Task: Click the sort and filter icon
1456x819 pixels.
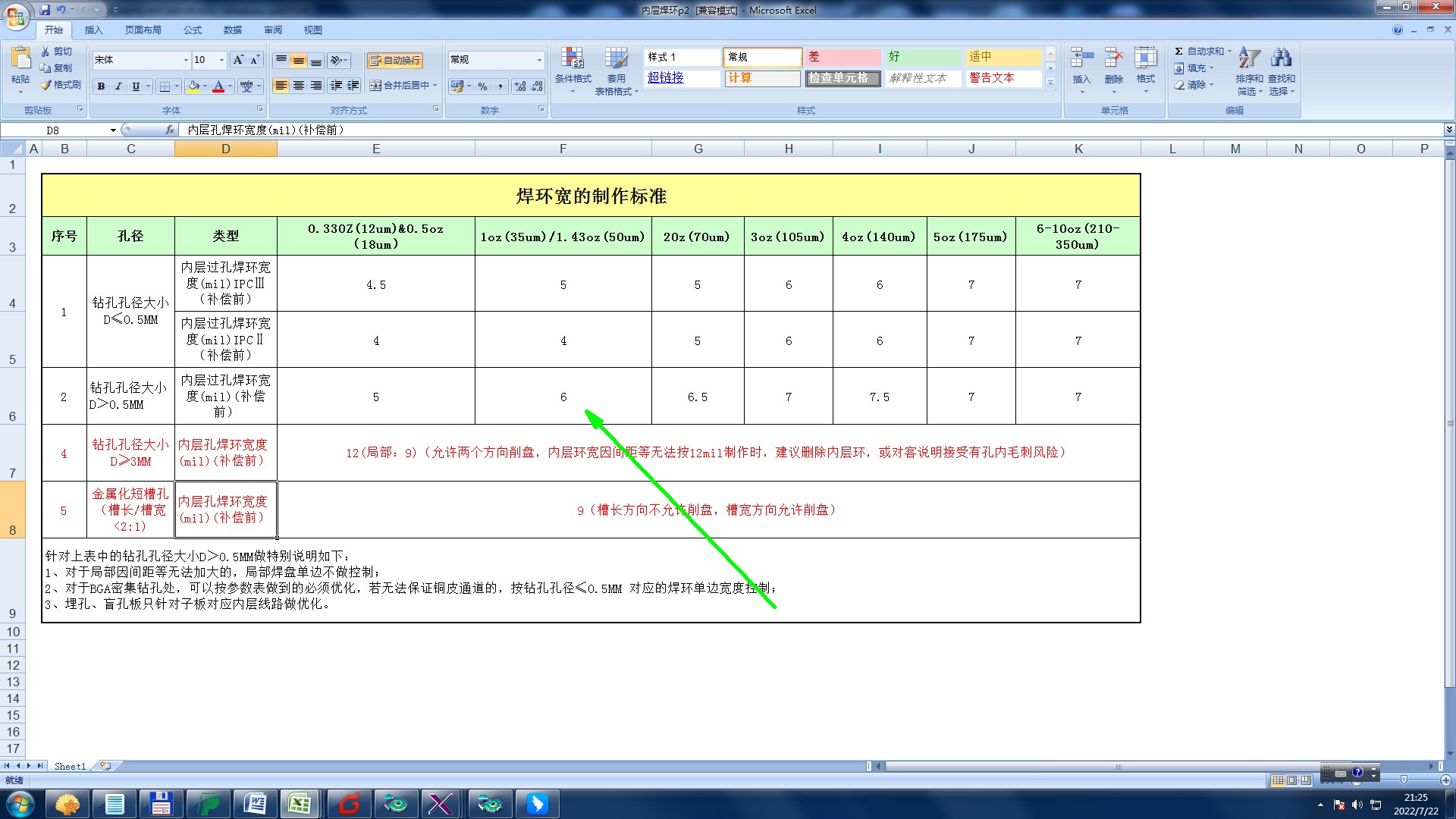Action: pos(1249,58)
